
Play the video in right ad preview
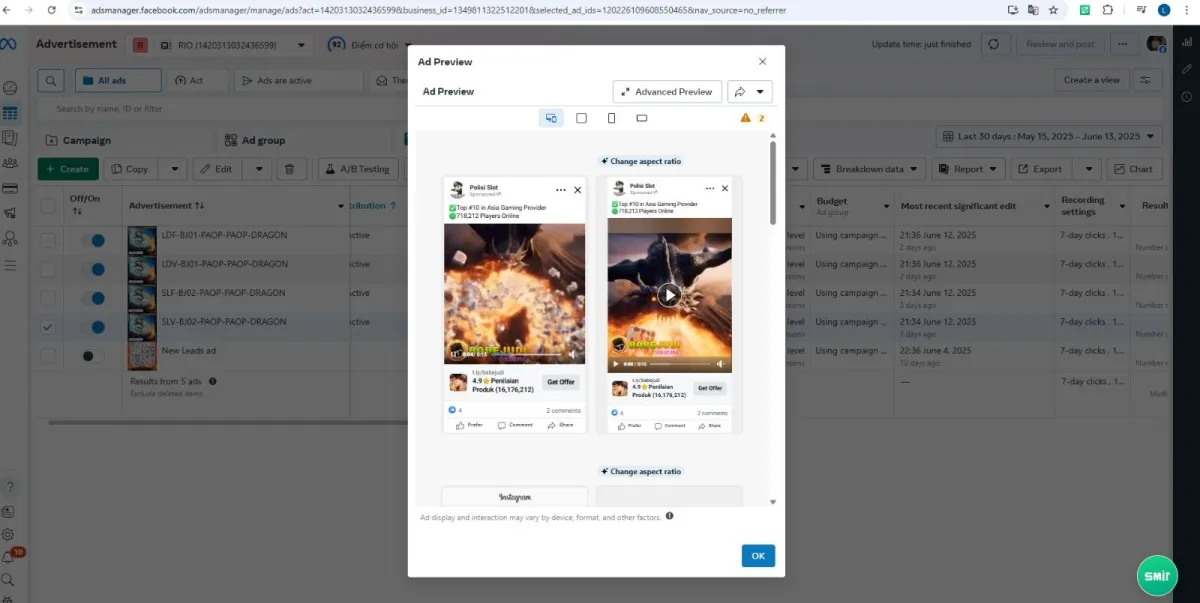[x=669, y=295]
